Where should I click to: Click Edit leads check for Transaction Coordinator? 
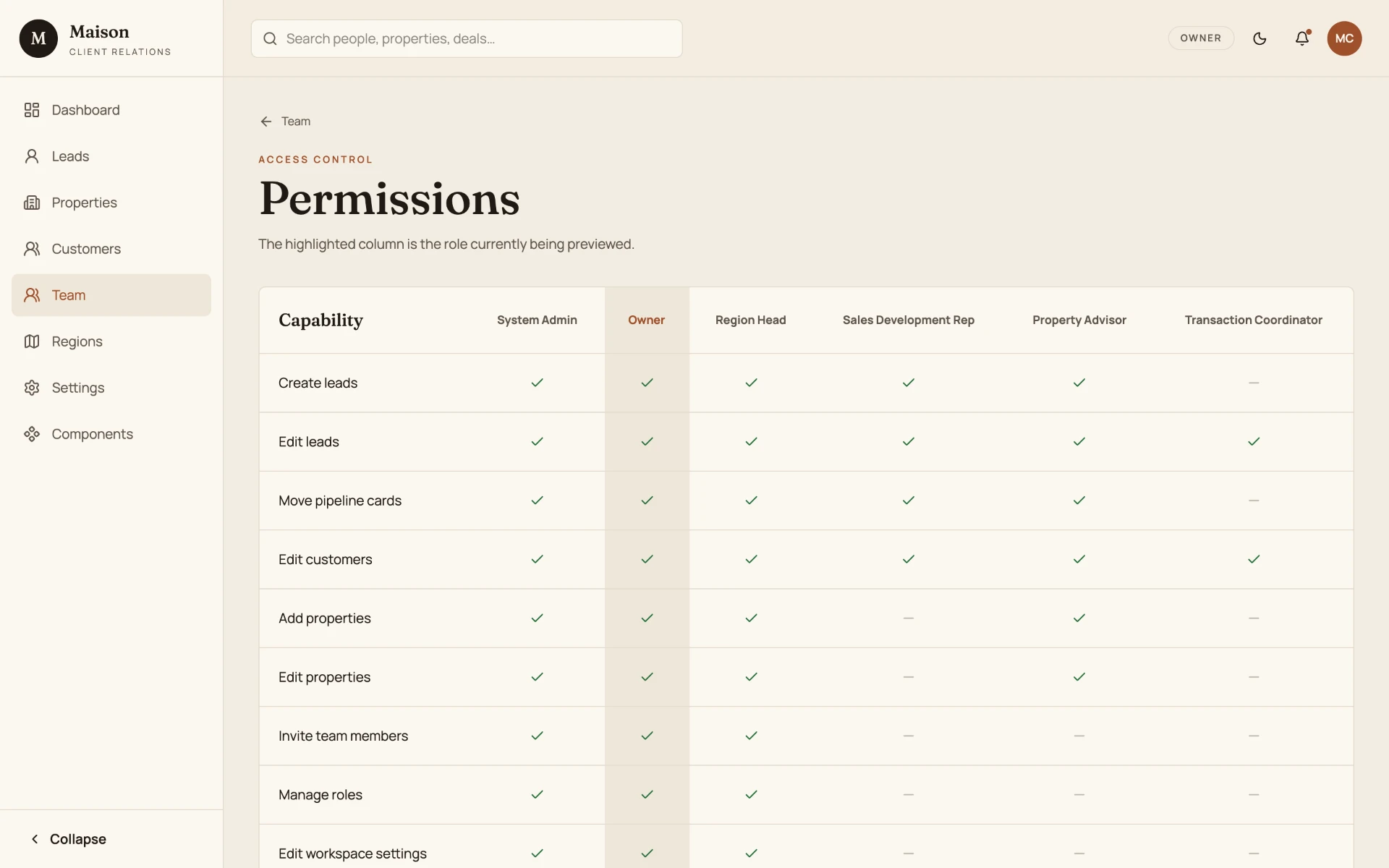coord(1254,441)
